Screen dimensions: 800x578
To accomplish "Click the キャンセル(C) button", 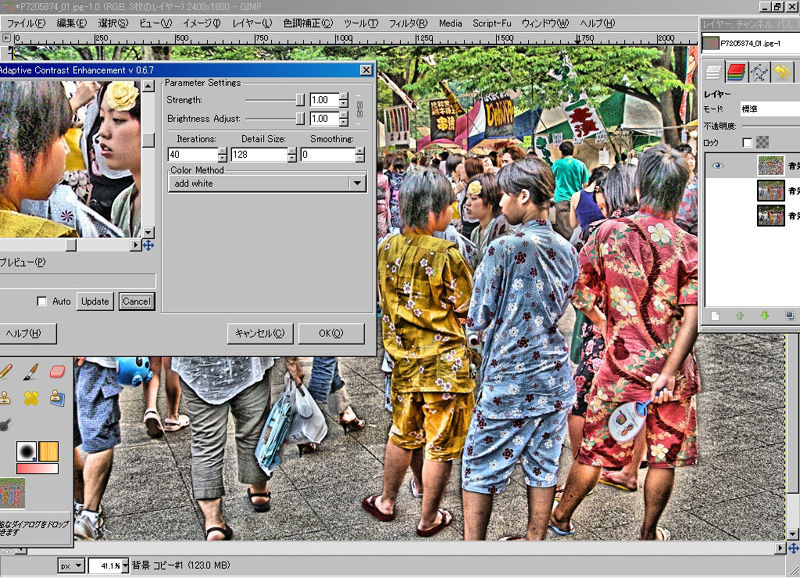I will click(x=260, y=333).
